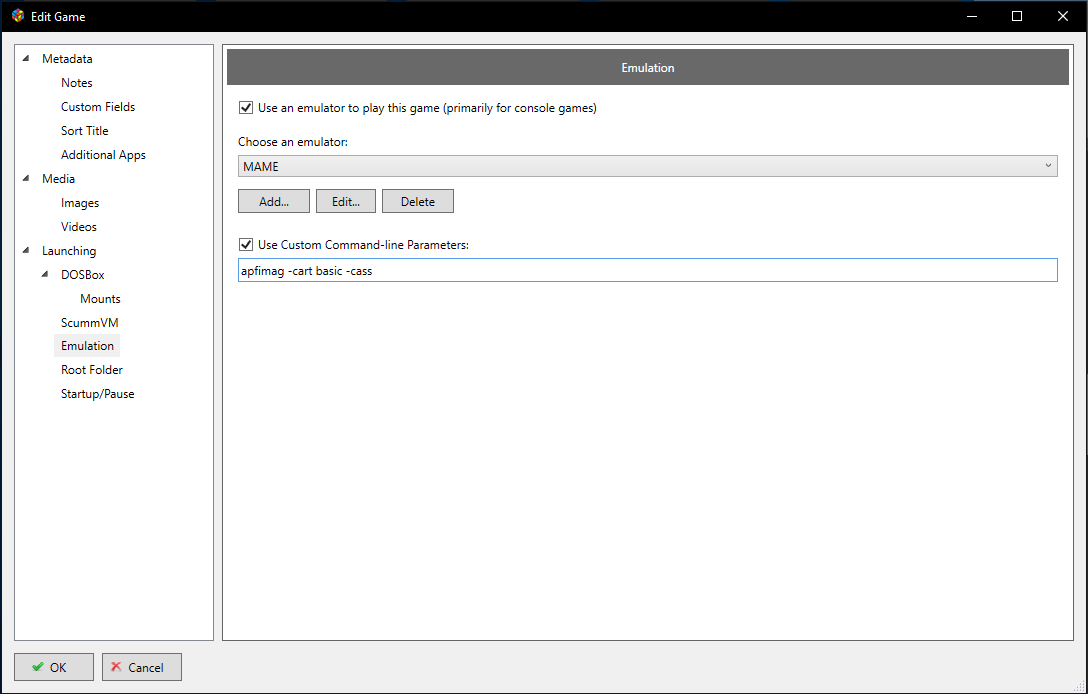Image resolution: width=1088 pixels, height=694 pixels.
Task: Click the command-line parameters text field
Action: pos(647,271)
